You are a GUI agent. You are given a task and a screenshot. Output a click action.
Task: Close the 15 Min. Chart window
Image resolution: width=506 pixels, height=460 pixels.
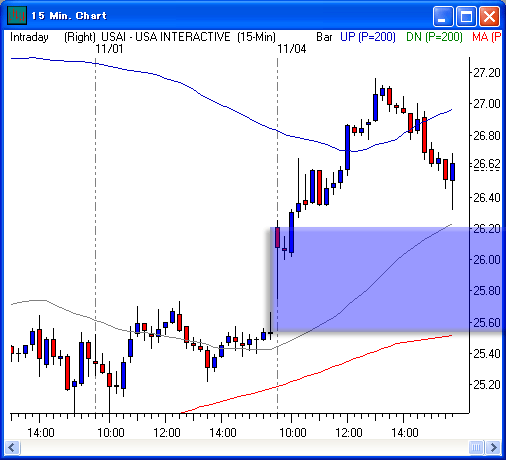coord(489,16)
